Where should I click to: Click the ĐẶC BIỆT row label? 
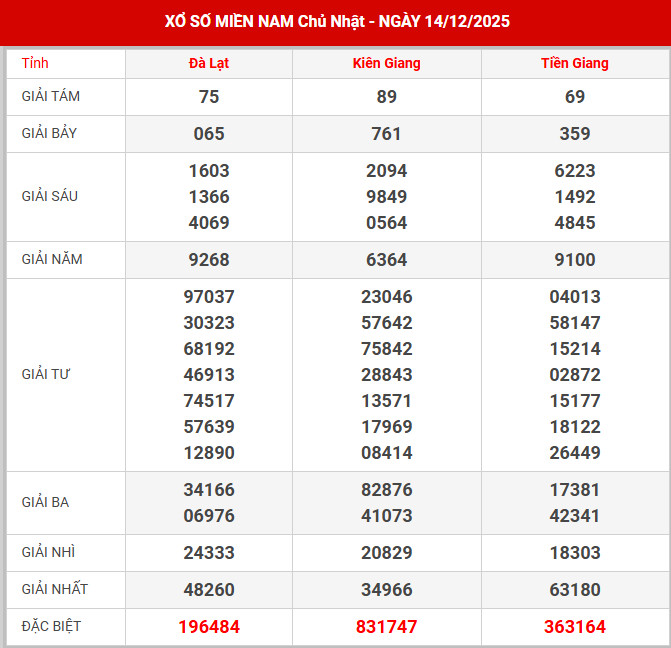[x=51, y=627]
